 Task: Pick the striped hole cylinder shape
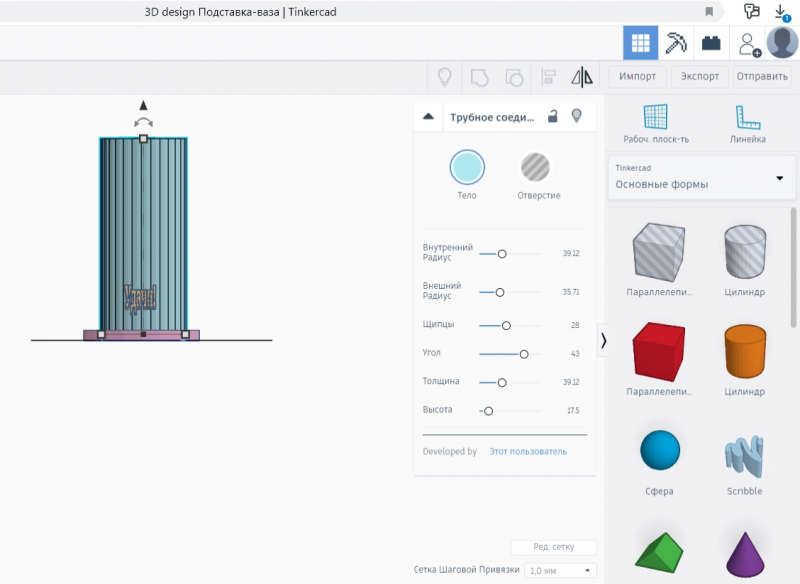click(x=745, y=252)
